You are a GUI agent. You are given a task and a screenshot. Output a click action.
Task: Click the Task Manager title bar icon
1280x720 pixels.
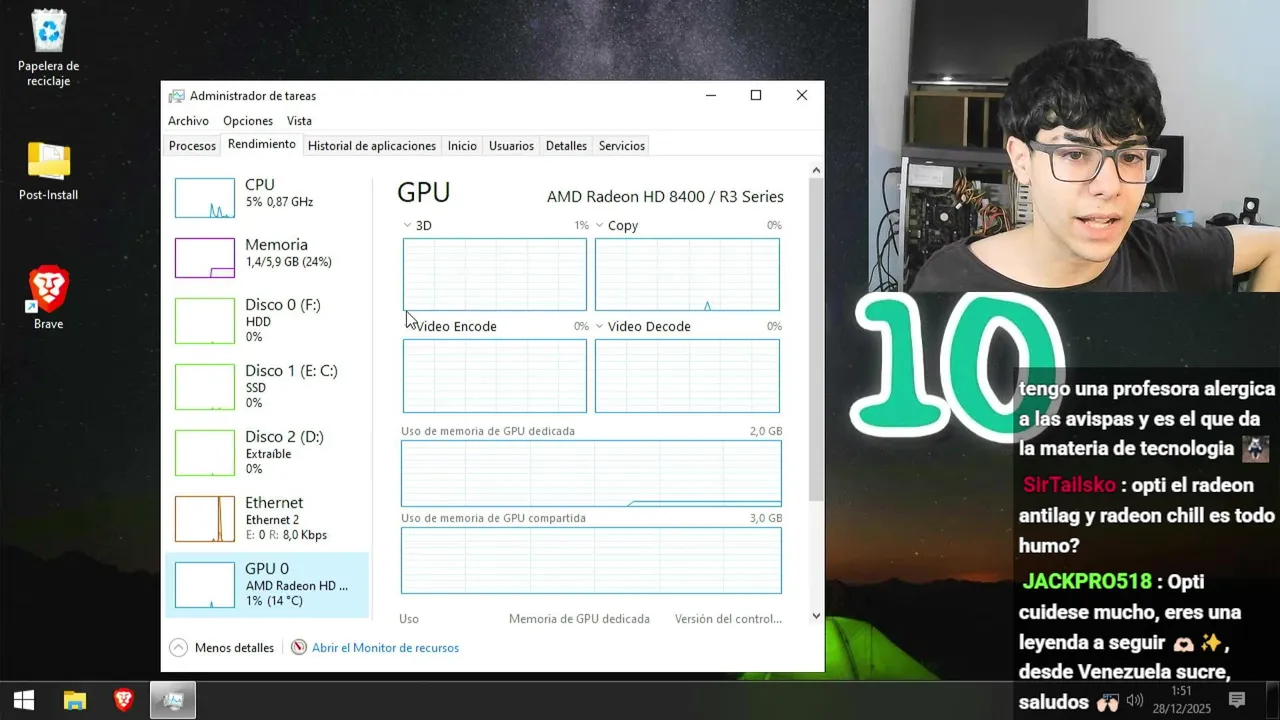[176, 96]
